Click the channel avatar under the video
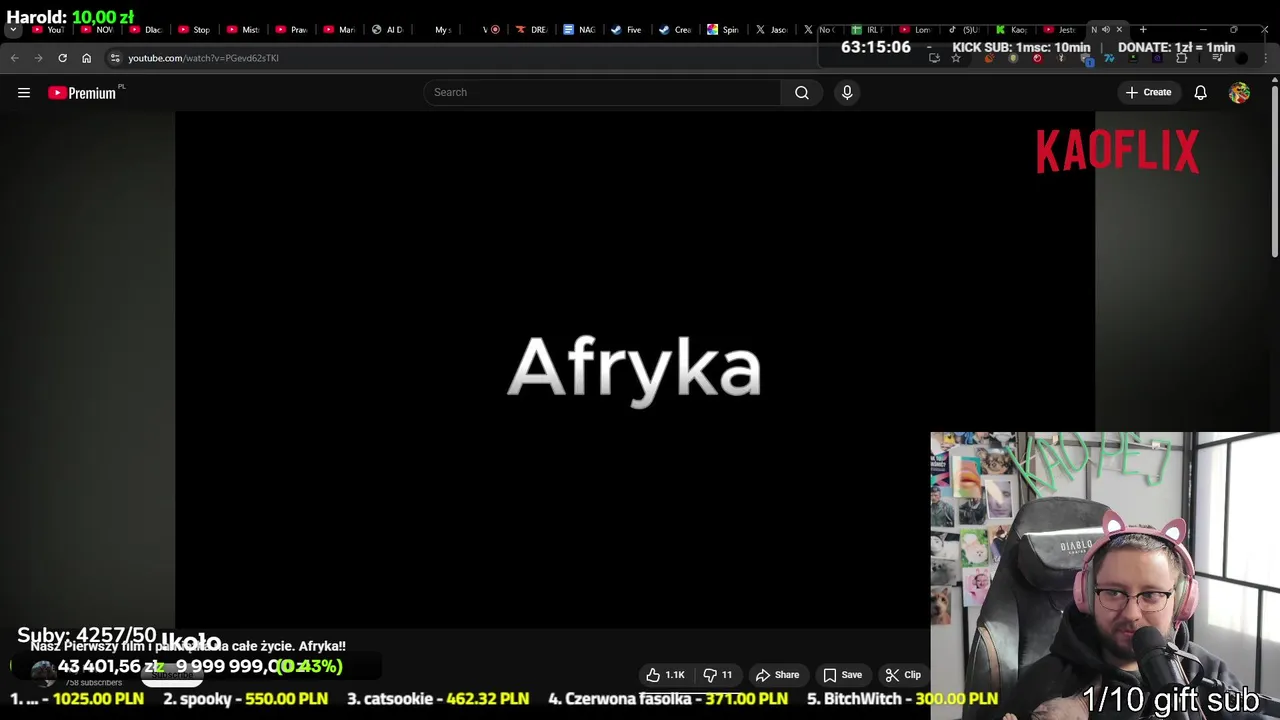The height and width of the screenshot is (720, 1280). tap(42, 672)
